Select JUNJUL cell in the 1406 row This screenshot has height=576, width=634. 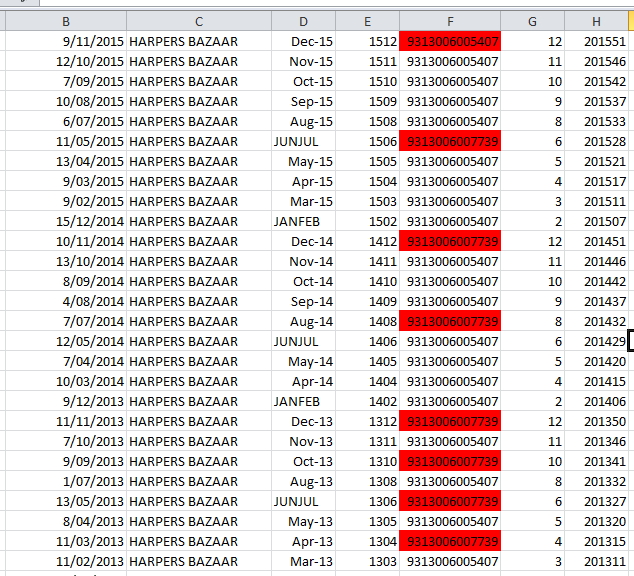303,342
